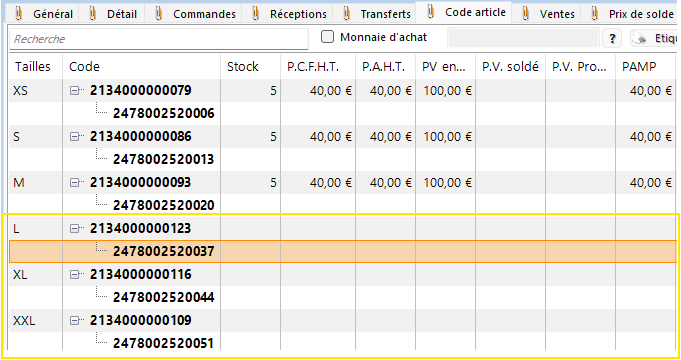
Task: Sort by the P.A.H.T. column header
Action: pyautogui.click(x=386, y=66)
